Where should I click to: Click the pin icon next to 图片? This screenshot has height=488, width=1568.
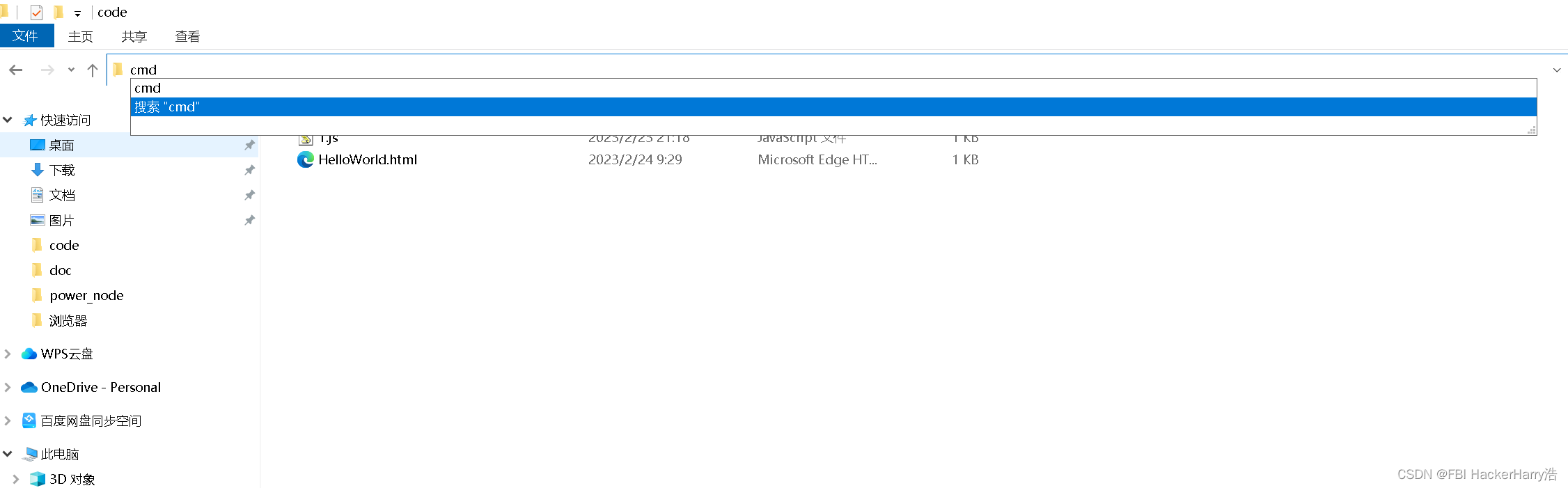(x=249, y=220)
